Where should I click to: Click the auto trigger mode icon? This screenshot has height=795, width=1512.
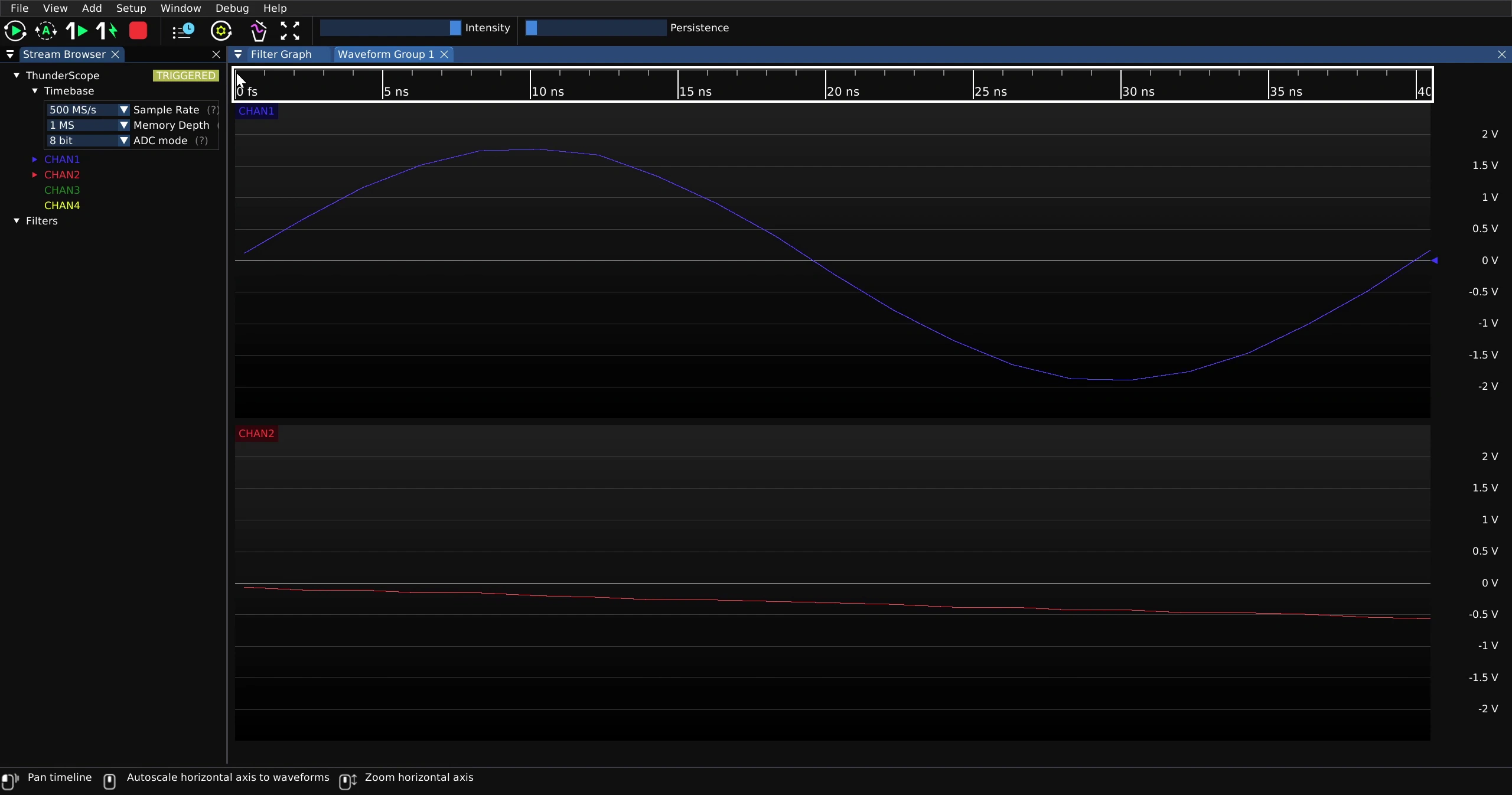(x=45, y=31)
